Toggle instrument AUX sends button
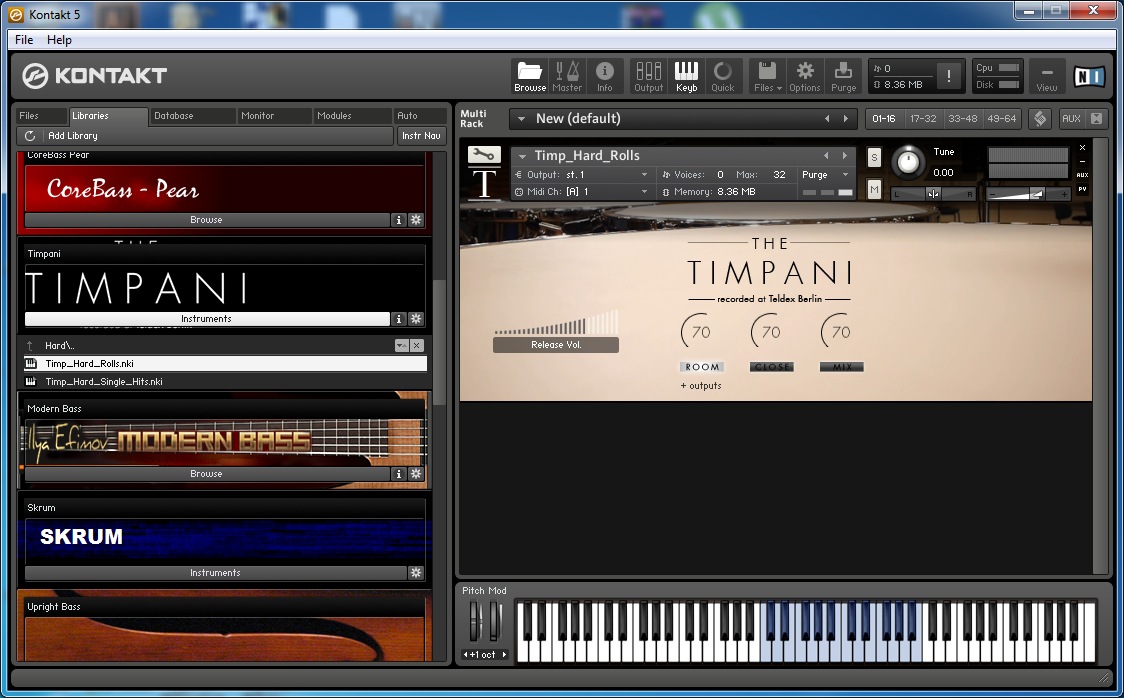 pos(1082,175)
